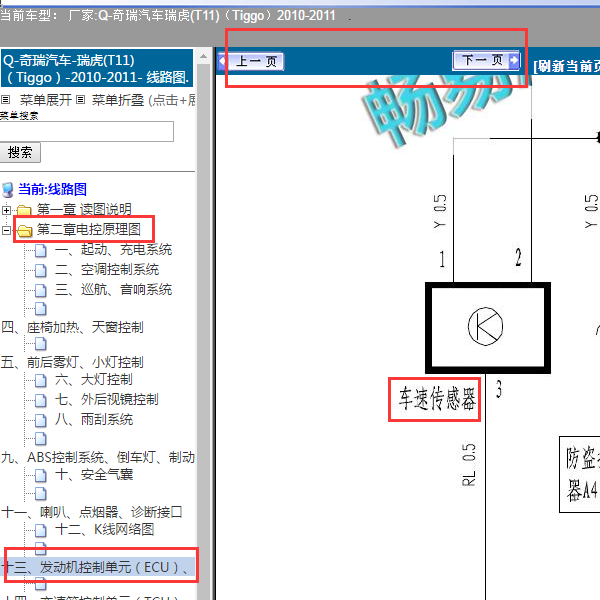Image resolution: width=600 pixels, height=600 pixels.
Task: Click the left arrow on 上一页 button
Action: (x=223, y=61)
